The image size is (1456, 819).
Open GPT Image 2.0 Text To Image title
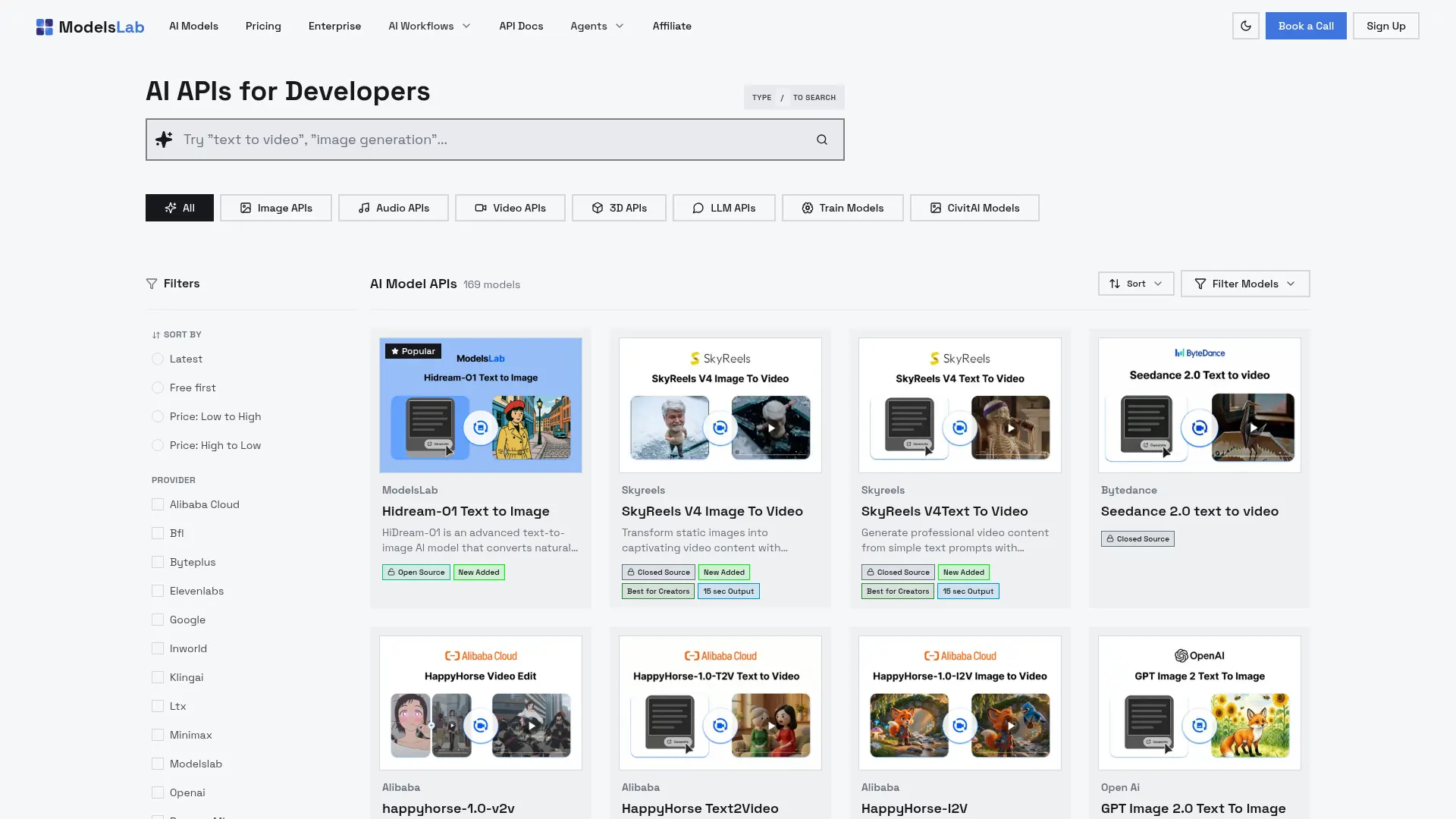tap(1194, 809)
